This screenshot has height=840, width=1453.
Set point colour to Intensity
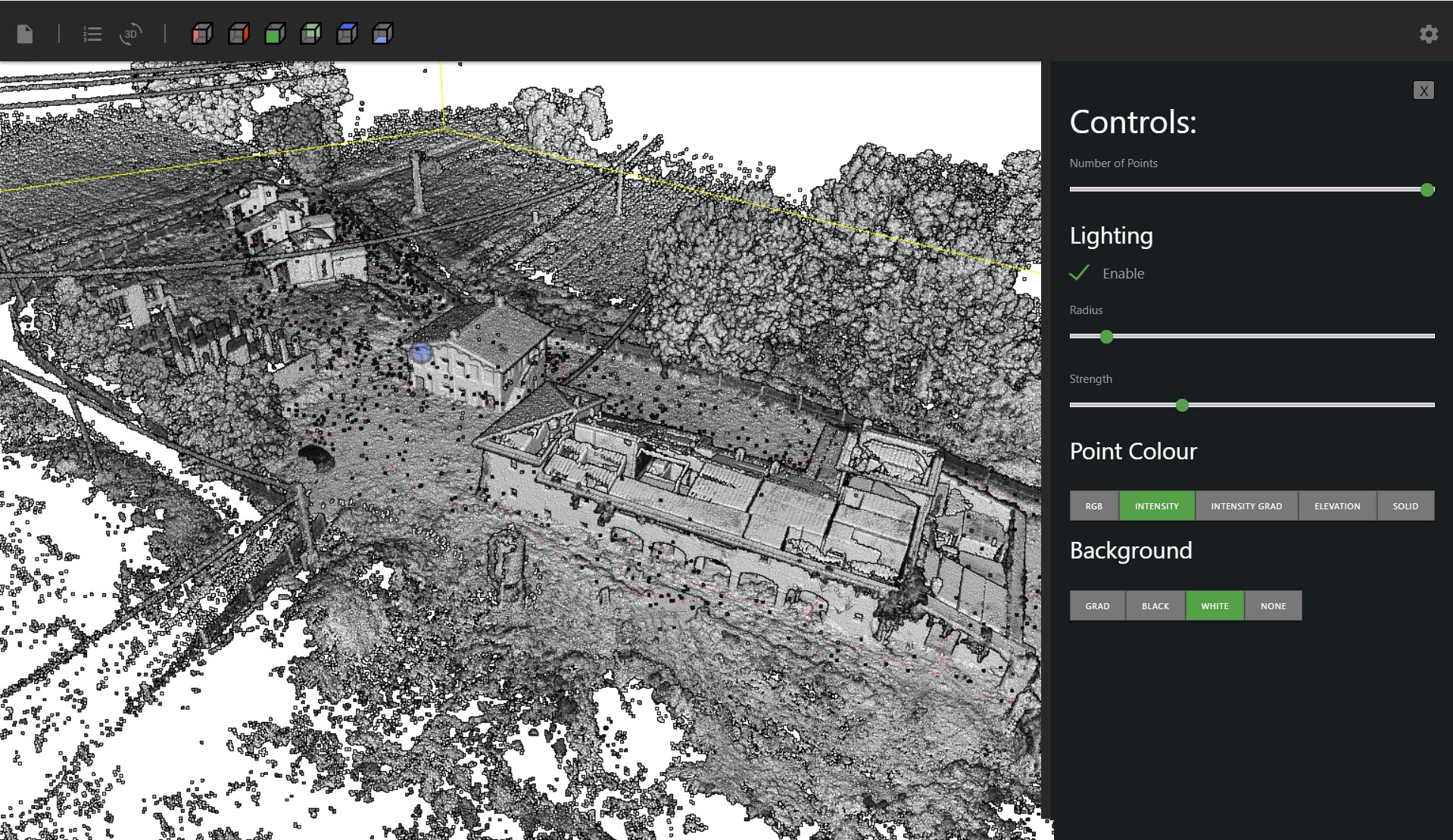pos(1157,506)
